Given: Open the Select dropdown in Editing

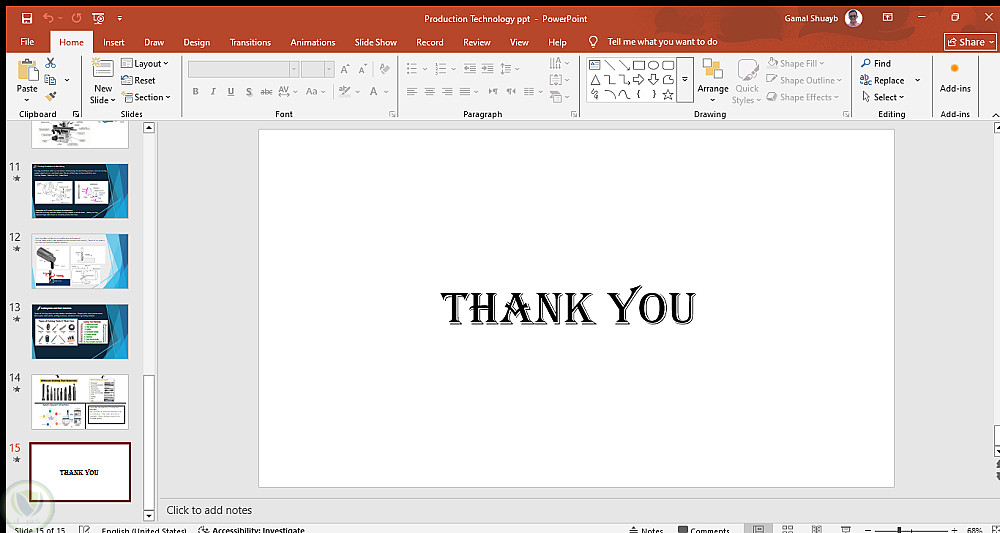Looking at the screenshot, I should [x=883, y=97].
